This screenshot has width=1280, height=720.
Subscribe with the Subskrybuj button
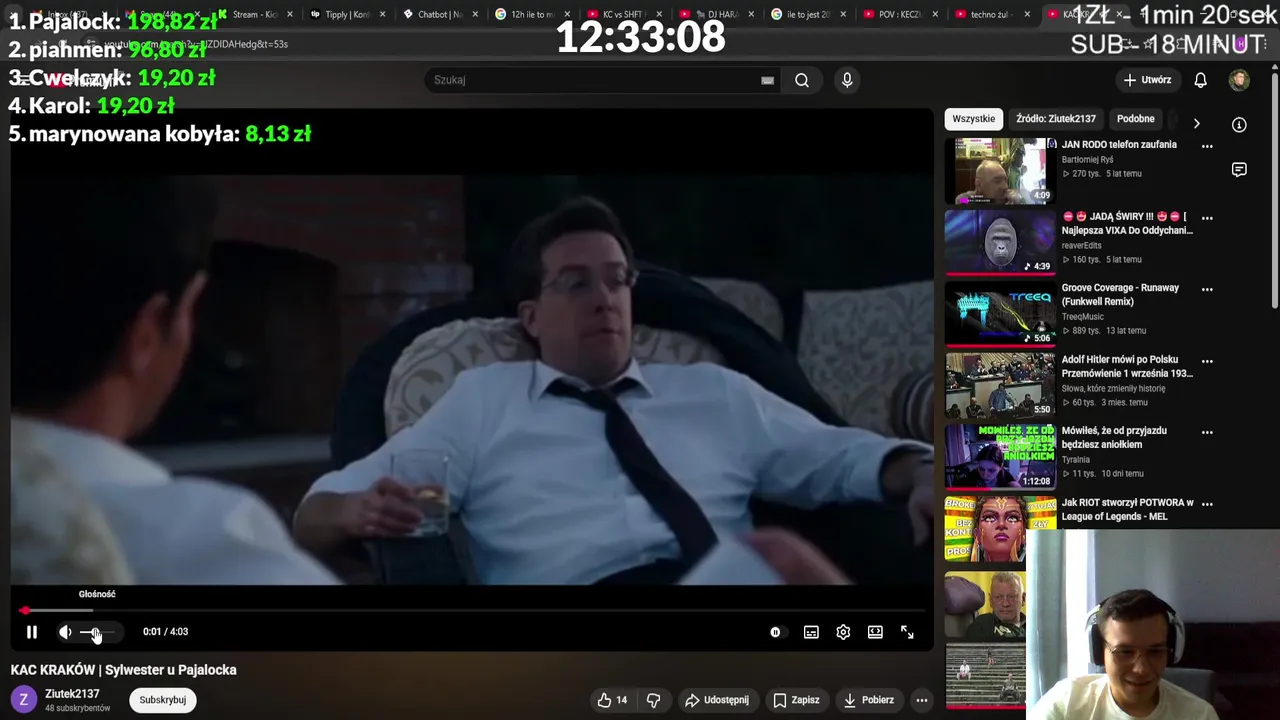pos(163,700)
